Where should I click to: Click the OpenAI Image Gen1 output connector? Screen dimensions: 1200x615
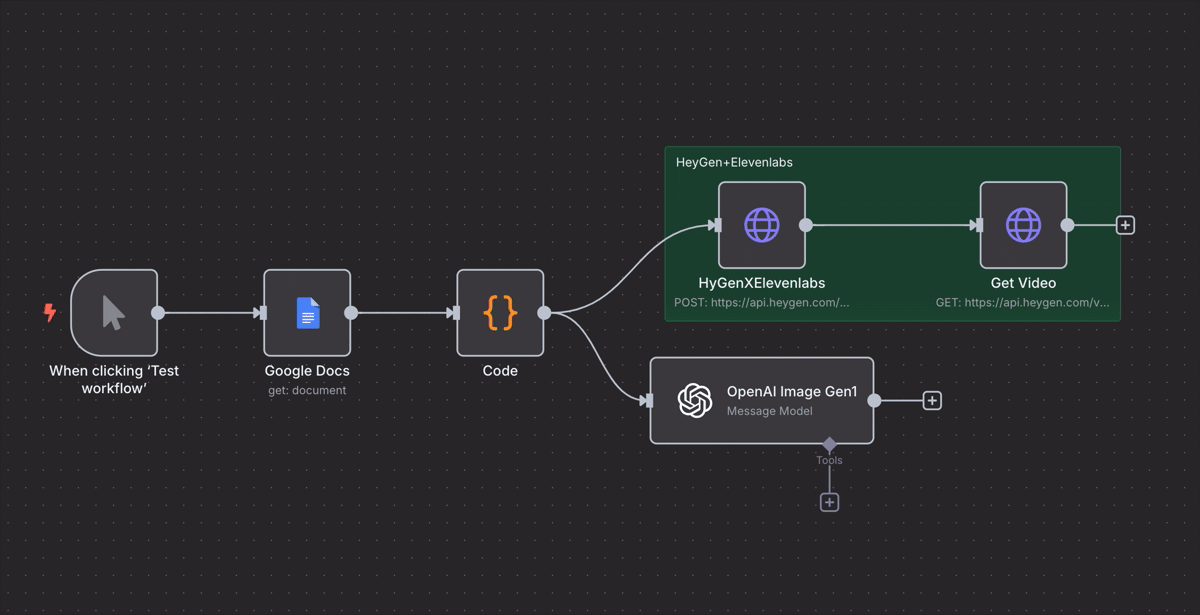pos(874,400)
